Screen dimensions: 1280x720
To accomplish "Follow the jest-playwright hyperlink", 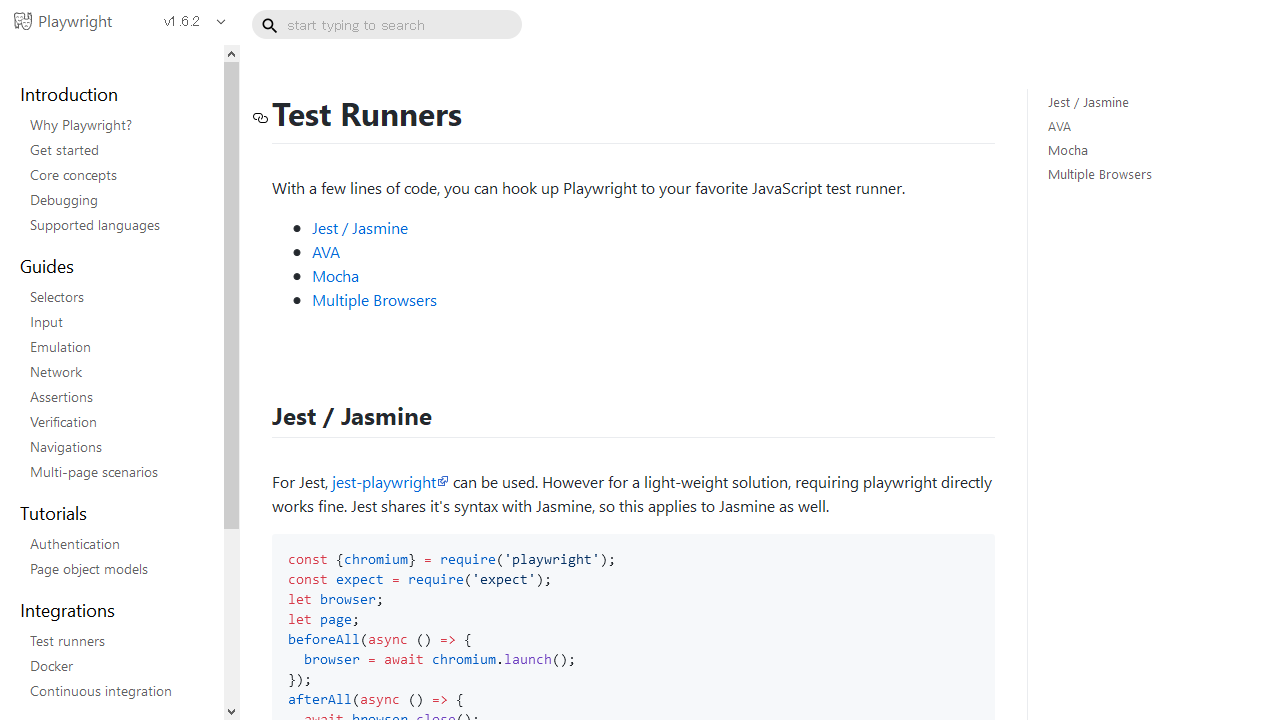I will 385,482.
